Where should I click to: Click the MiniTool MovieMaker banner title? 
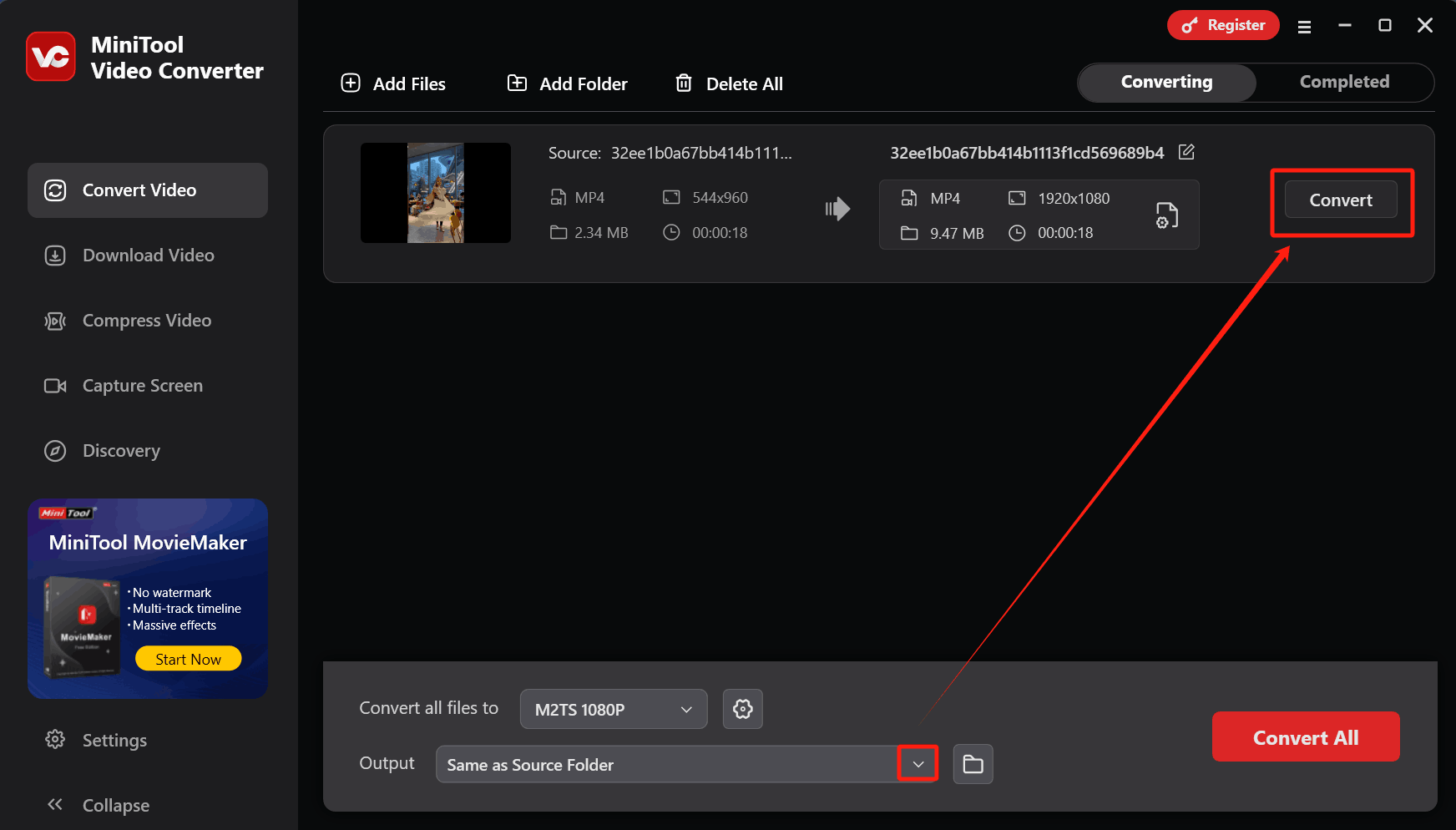[148, 543]
